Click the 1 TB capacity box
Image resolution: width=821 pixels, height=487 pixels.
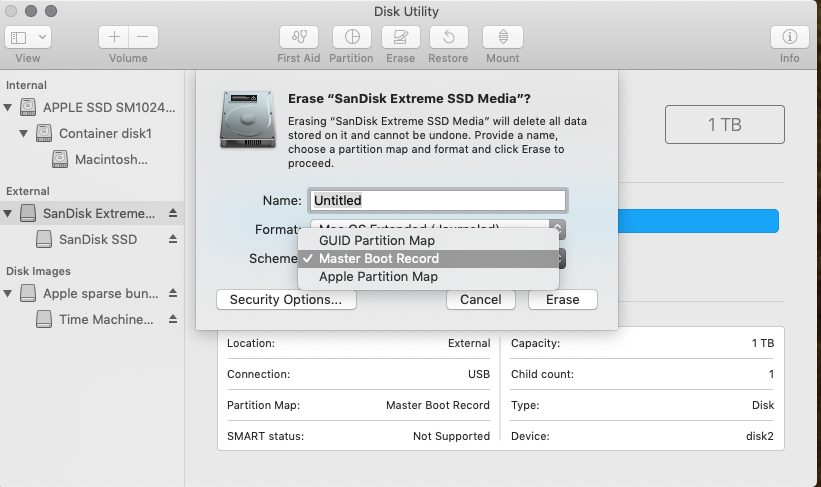click(725, 125)
